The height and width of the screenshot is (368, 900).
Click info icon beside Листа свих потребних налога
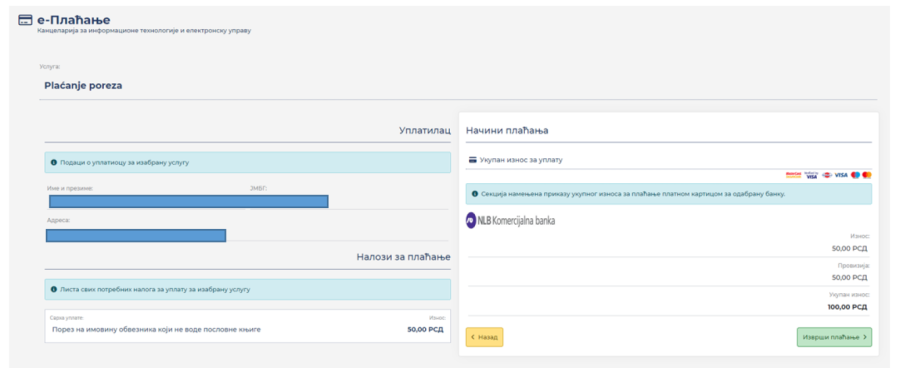click(54, 289)
